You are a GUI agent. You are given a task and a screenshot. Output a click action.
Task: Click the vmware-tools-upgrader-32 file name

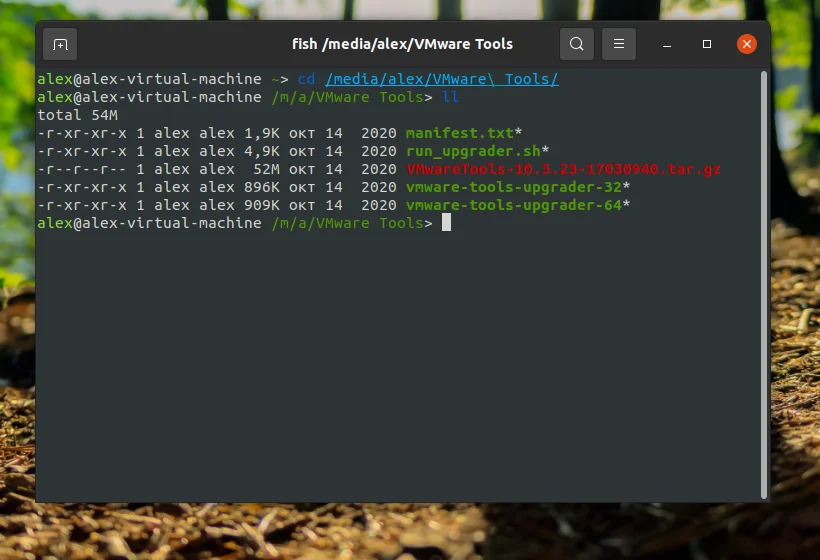(514, 187)
